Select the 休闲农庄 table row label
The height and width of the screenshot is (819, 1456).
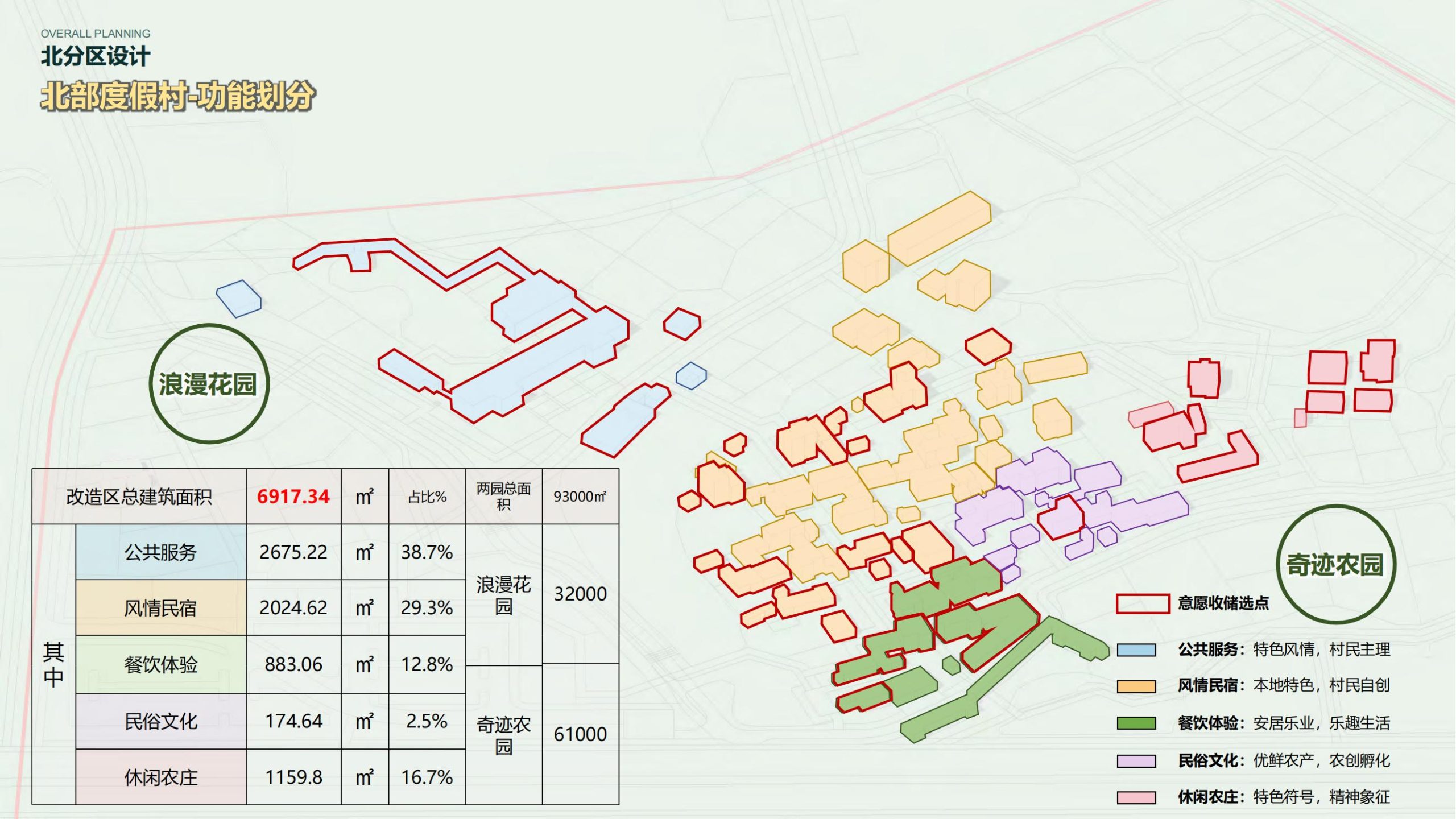161,777
